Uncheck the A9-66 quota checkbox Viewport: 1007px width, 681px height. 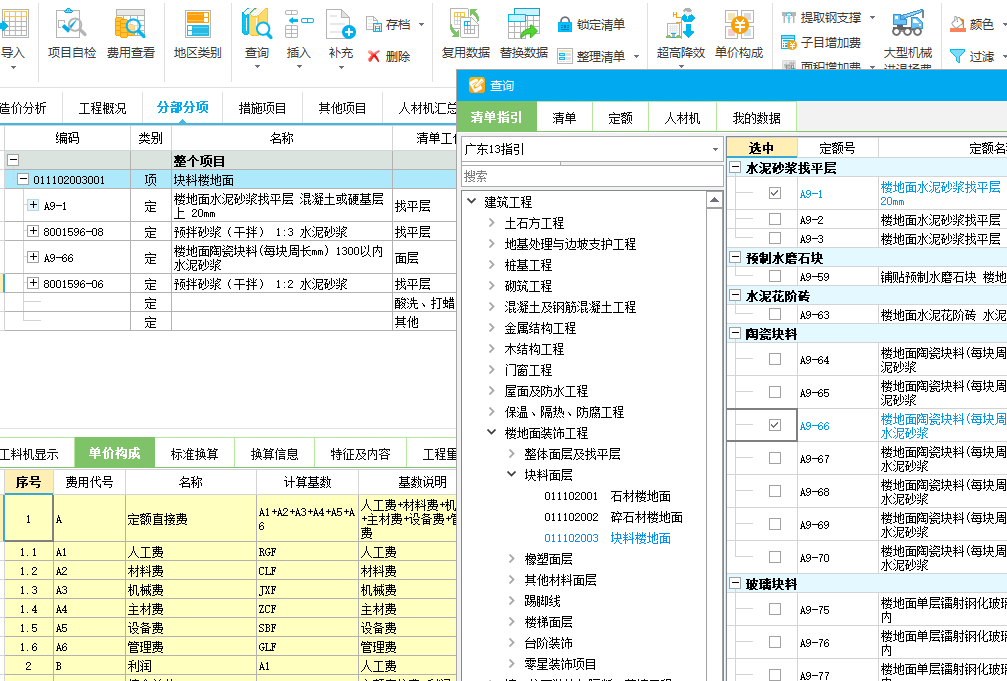(x=775, y=425)
